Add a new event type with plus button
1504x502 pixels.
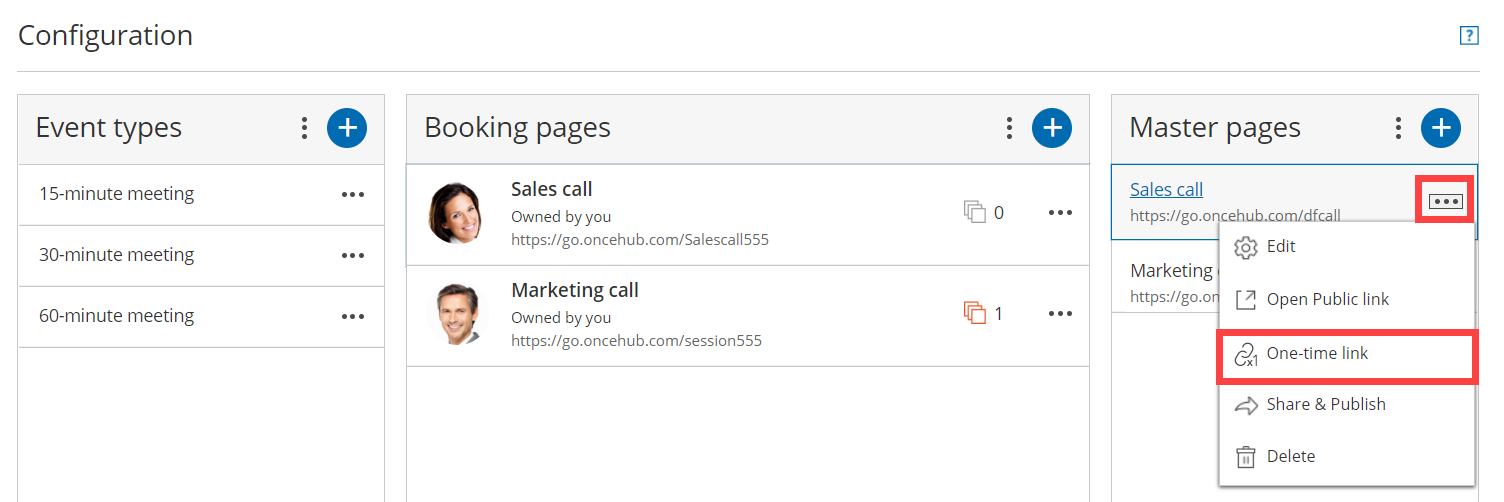click(x=347, y=128)
